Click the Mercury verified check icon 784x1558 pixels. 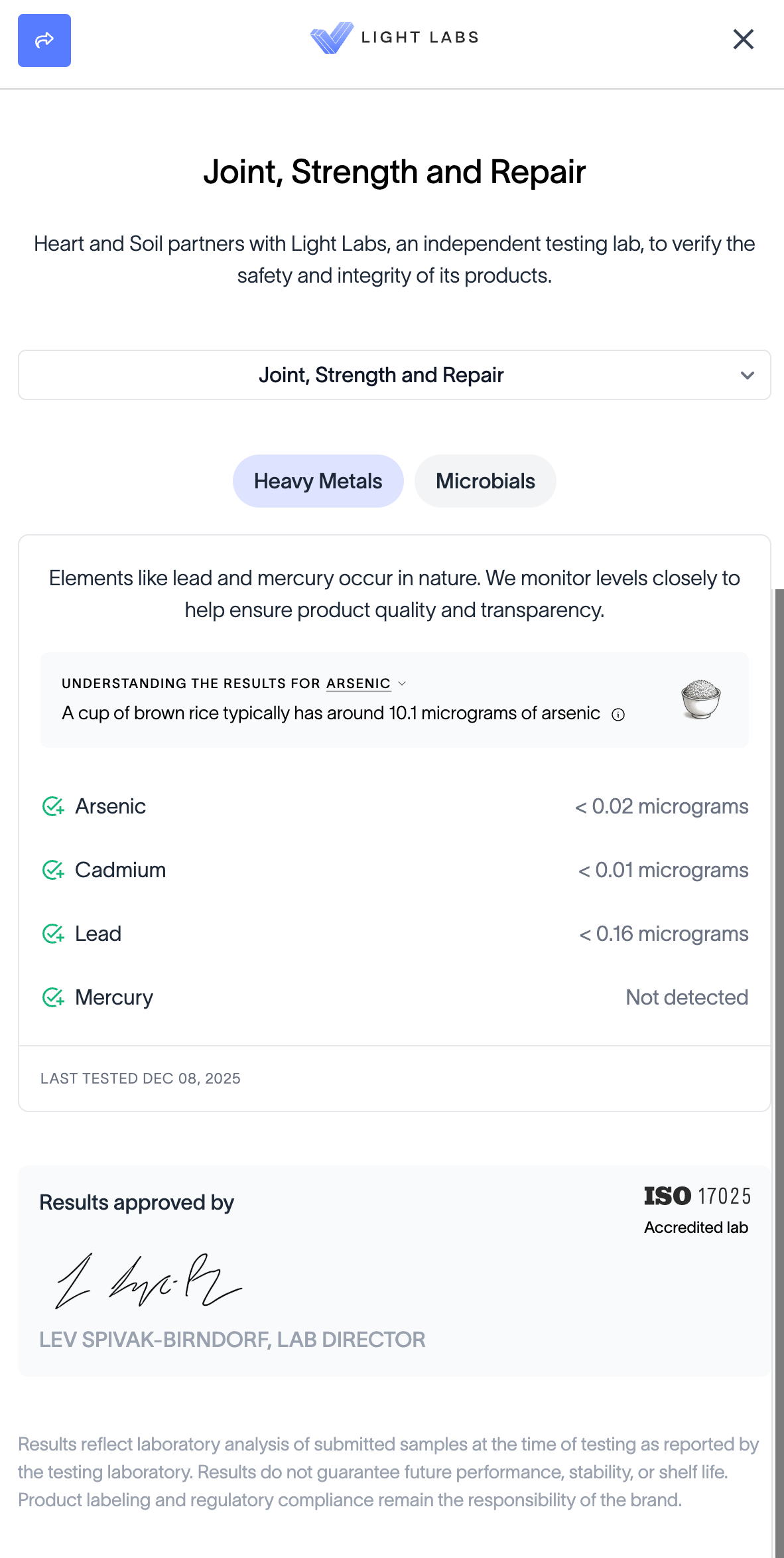coord(53,997)
